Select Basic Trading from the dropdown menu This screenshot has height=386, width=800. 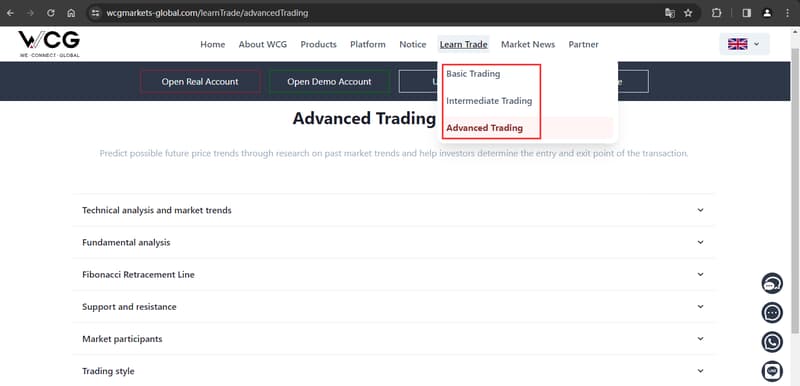(473, 74)
